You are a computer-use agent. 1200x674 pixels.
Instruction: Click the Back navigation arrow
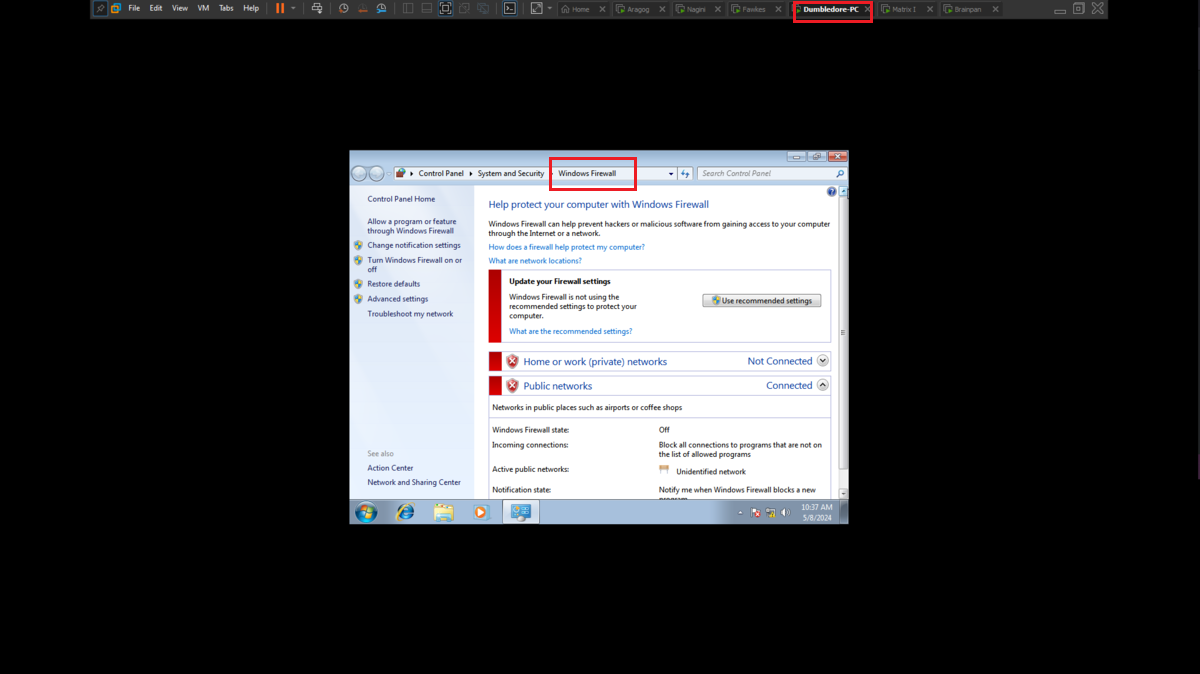click(360, 173)
